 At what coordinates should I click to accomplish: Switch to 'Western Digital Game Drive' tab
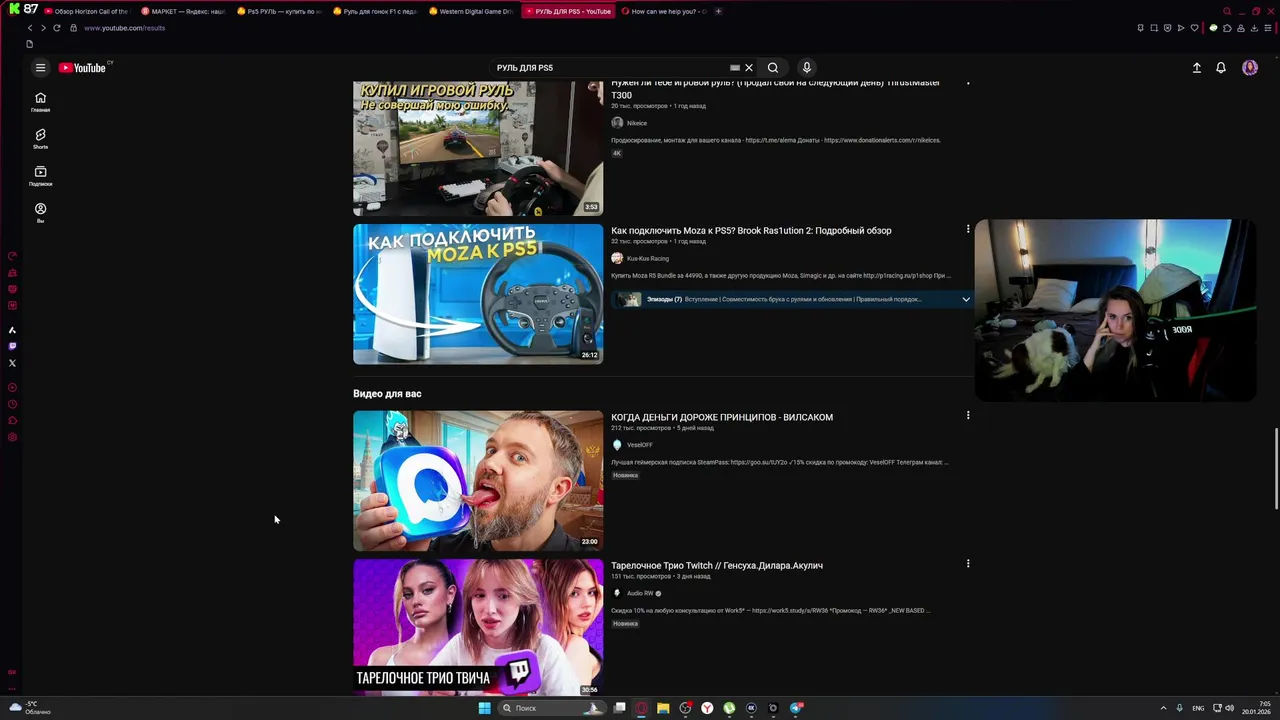point(470,11)
